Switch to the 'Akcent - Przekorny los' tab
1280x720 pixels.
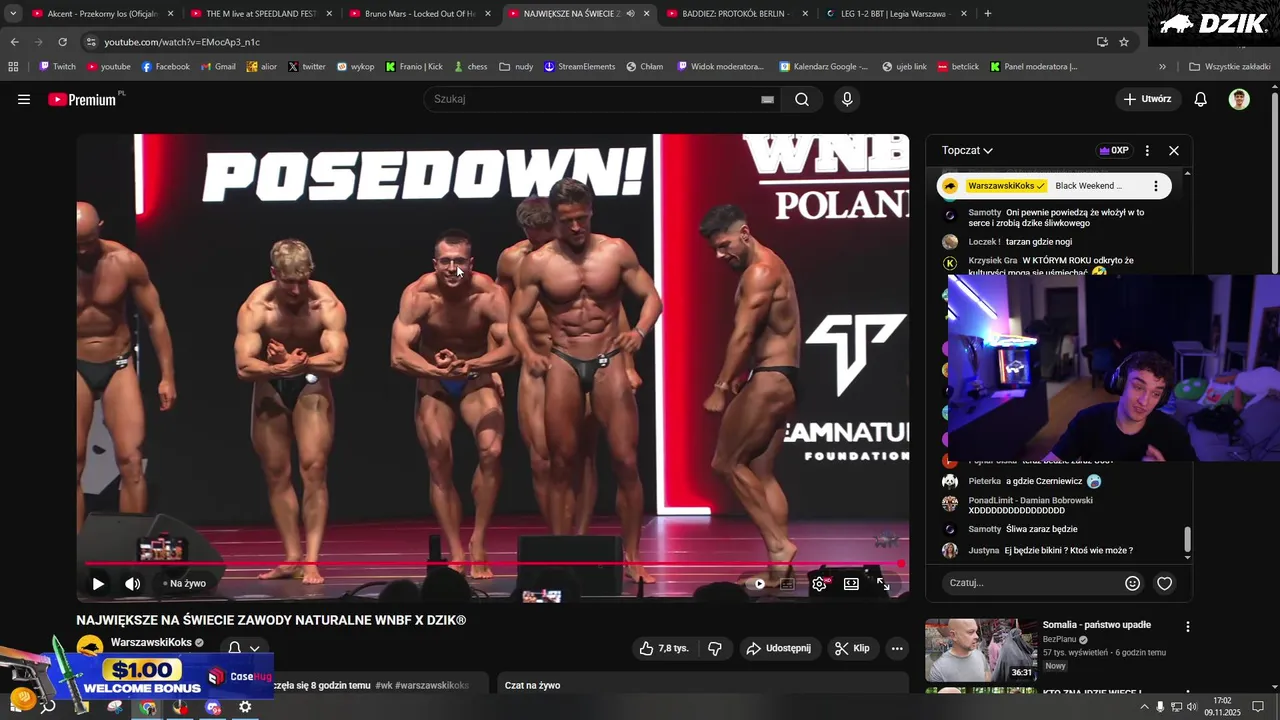(103, 14)
